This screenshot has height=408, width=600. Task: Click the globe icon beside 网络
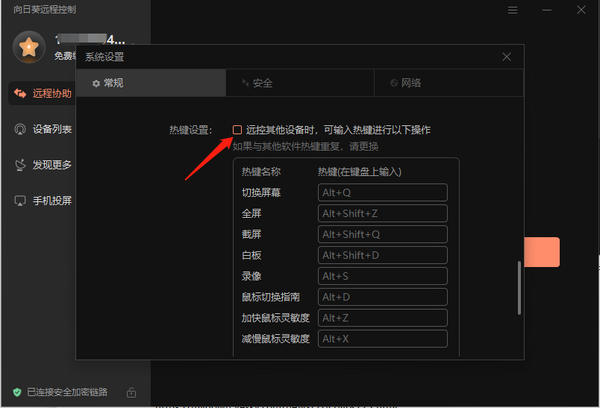click(x=394, y=83)
